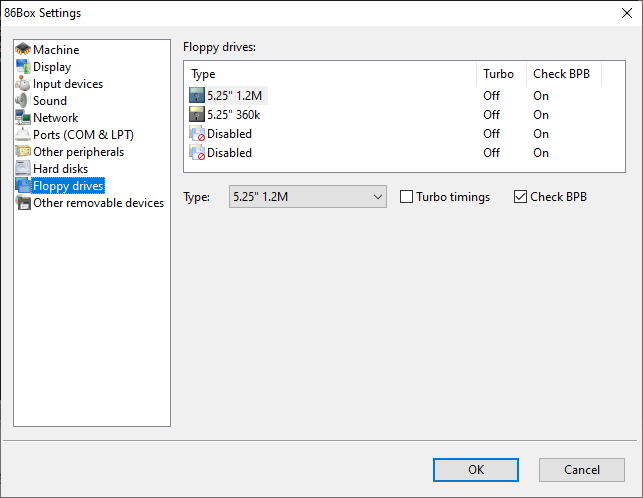The width and height of the screenshot is (643, 498).
Task: Close the 86Box Settings window
Action: coord(627,13)
